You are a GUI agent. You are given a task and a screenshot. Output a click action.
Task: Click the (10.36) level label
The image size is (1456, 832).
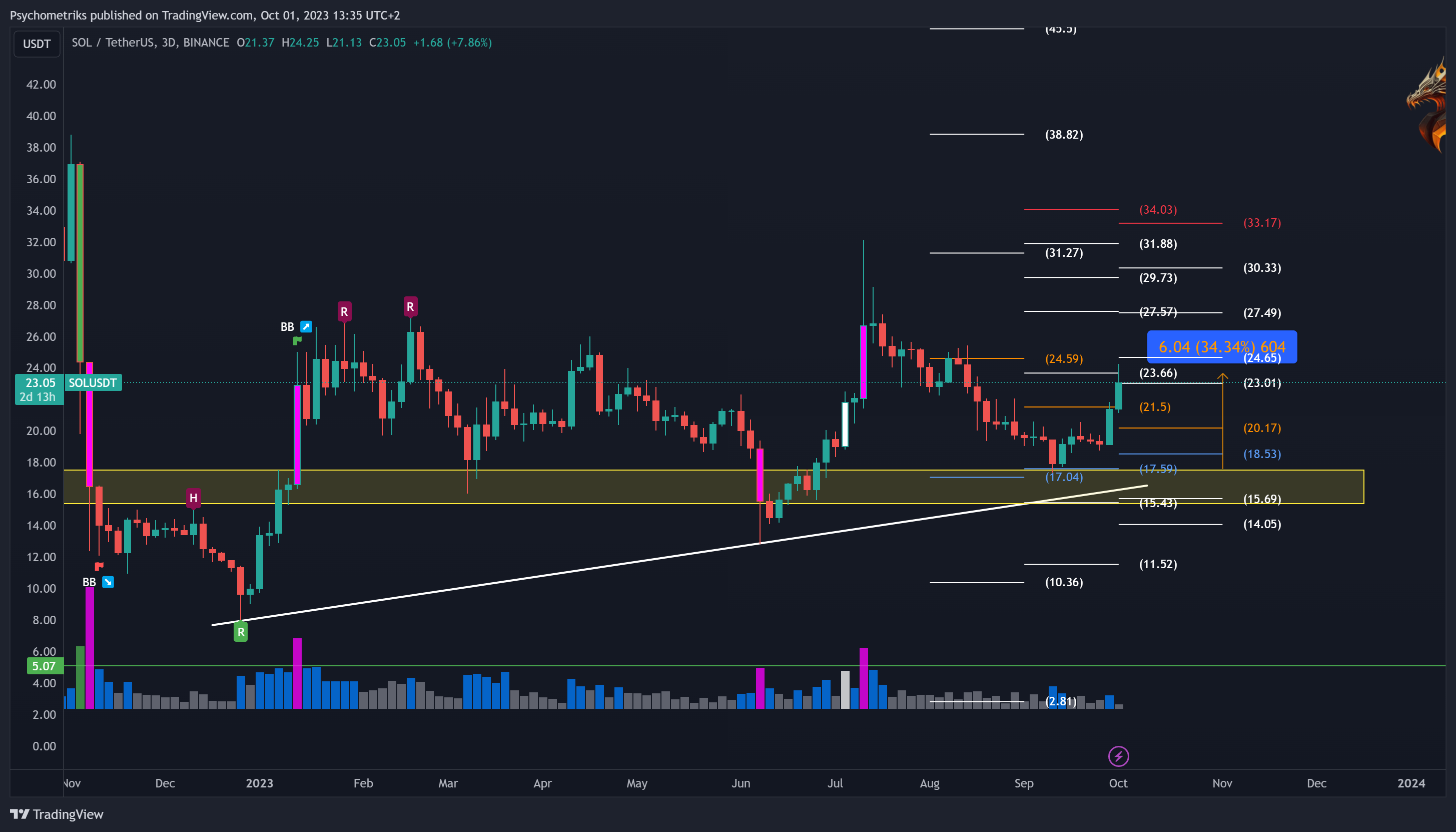[1064, 582]
